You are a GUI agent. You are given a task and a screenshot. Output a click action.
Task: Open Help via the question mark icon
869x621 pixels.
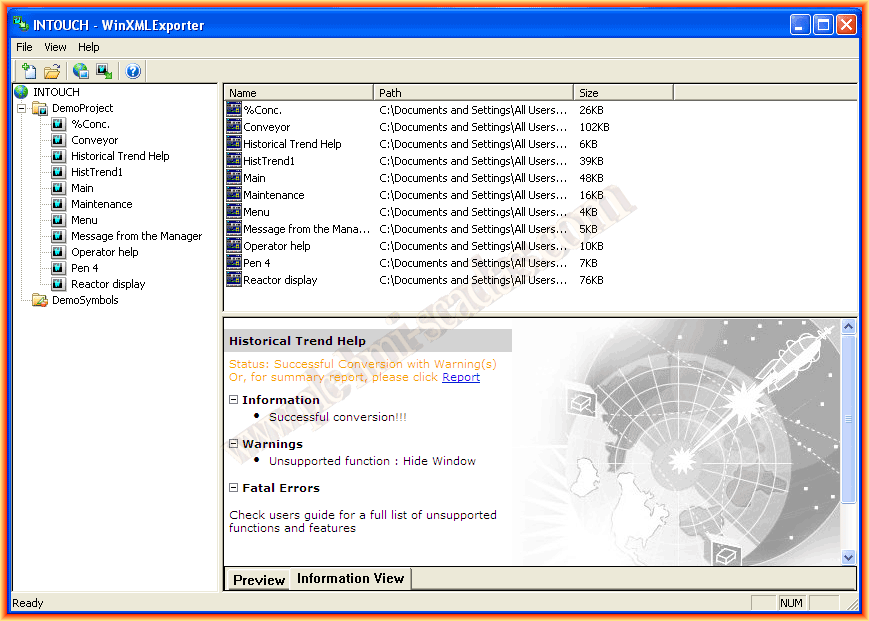(133, 71)
